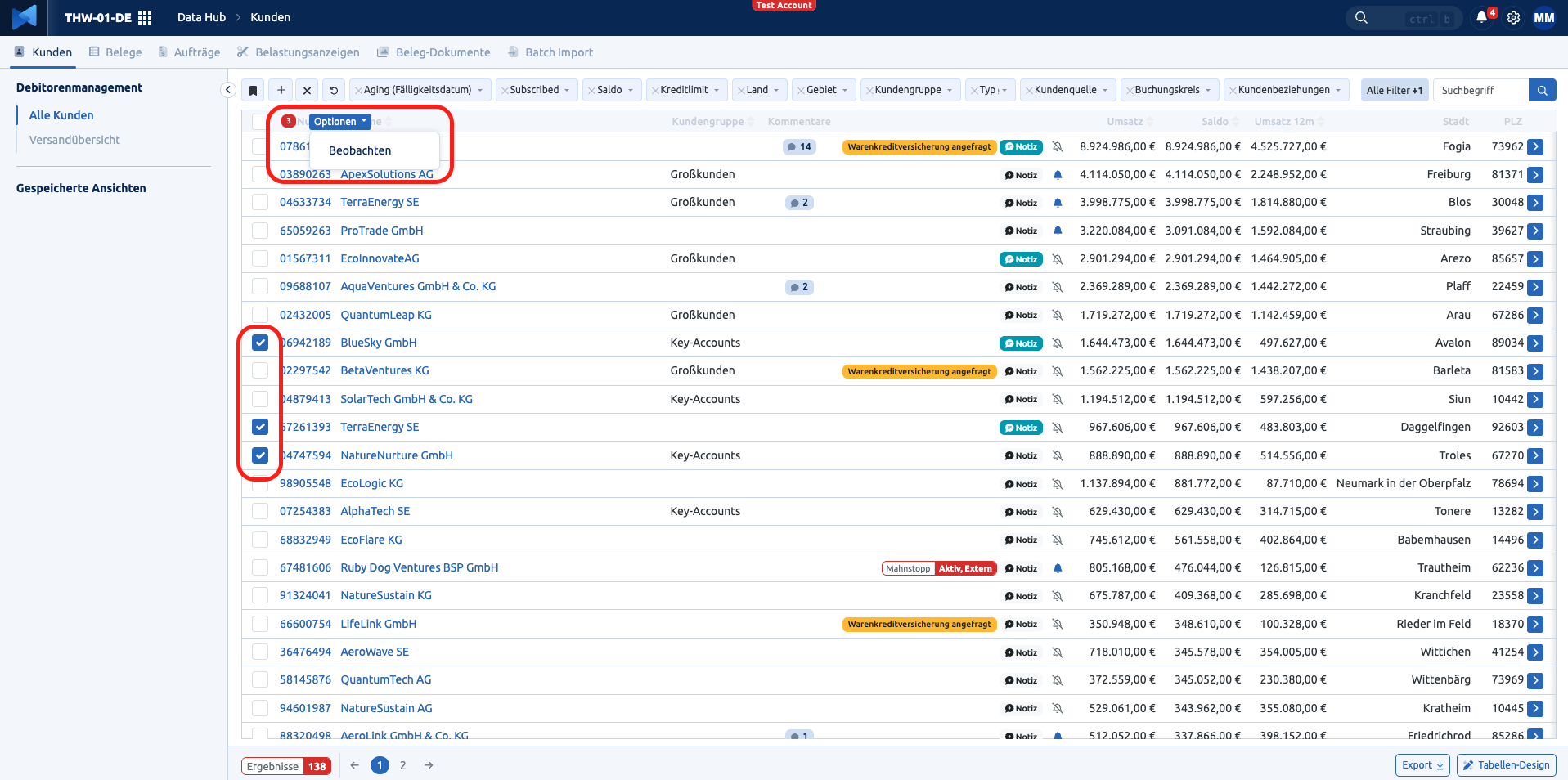
Task: Uncheck the BlueSky GmbH row checkbox
Action: 260,343
